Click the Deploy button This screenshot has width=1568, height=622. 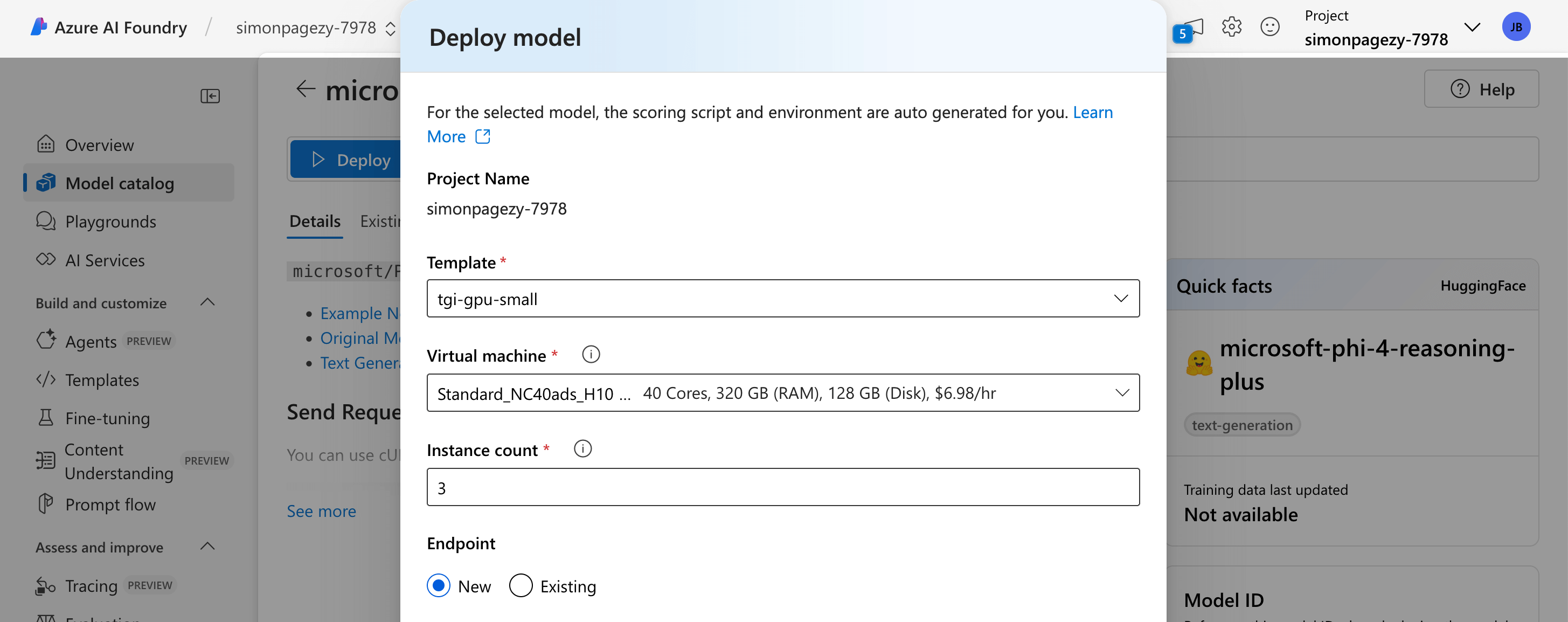click(346, 160)
